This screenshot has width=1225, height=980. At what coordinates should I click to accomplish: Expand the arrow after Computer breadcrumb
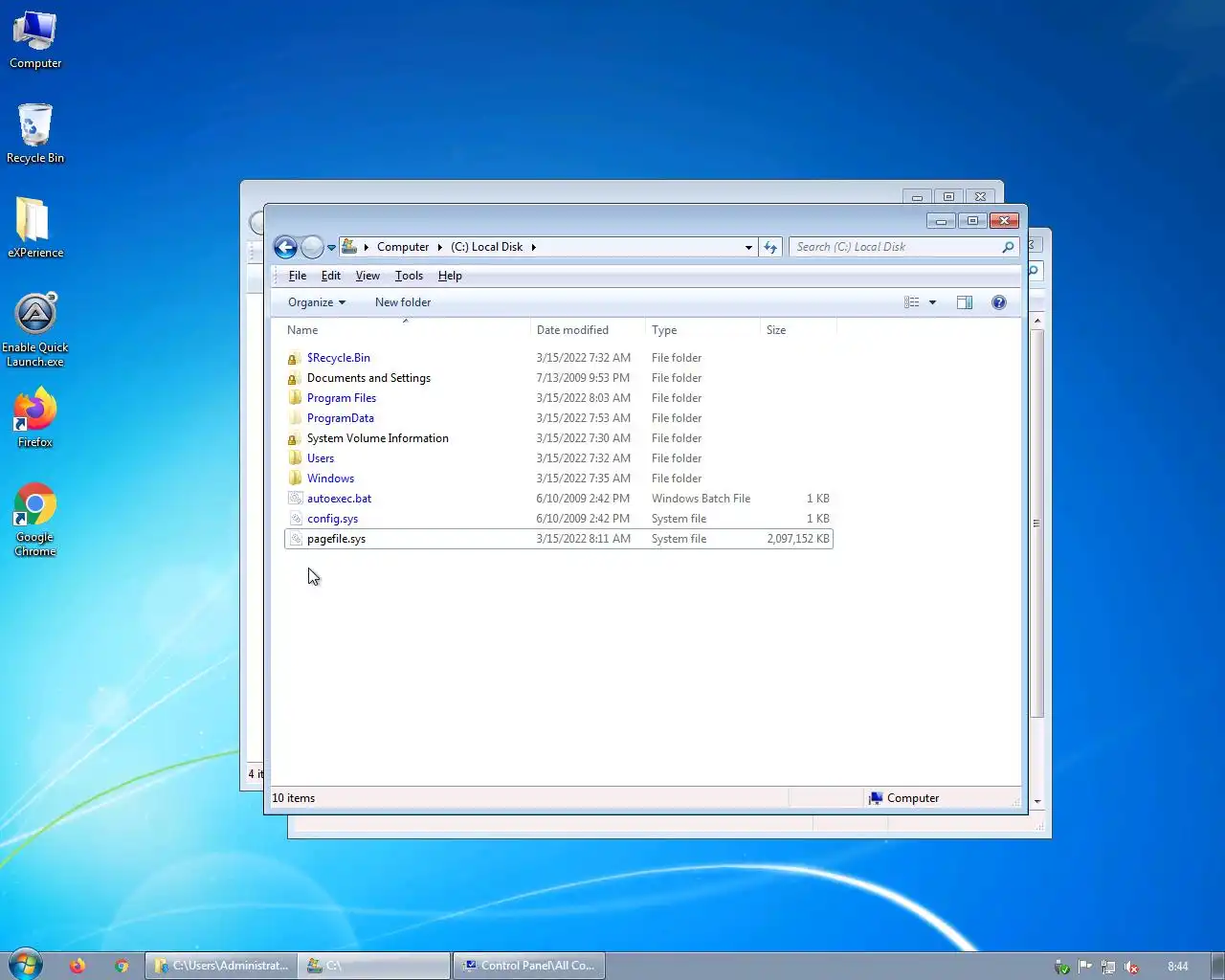(440, 247)
